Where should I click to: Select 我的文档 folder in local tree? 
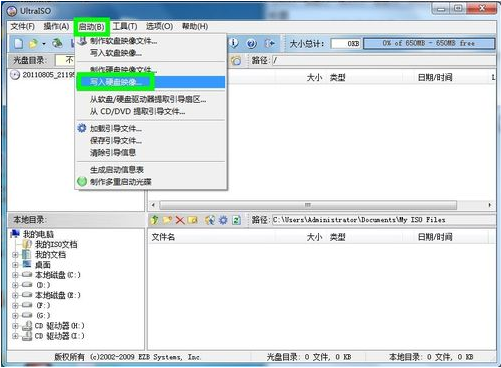tap(50, 255)
